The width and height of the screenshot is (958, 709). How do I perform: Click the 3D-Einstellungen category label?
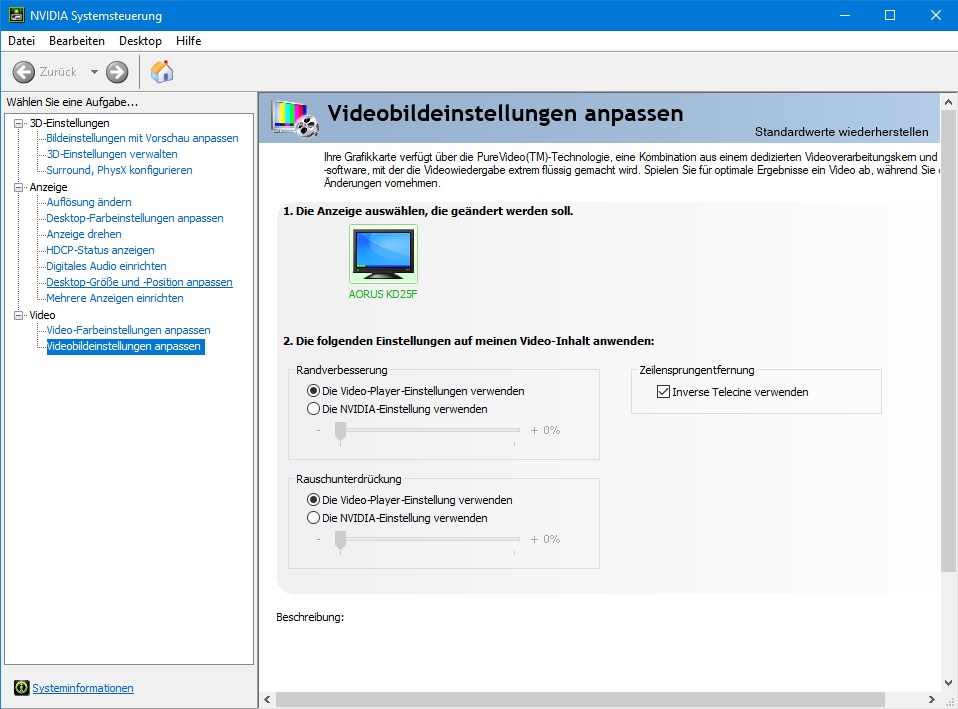pyautogui.click(x=70, y=123)
